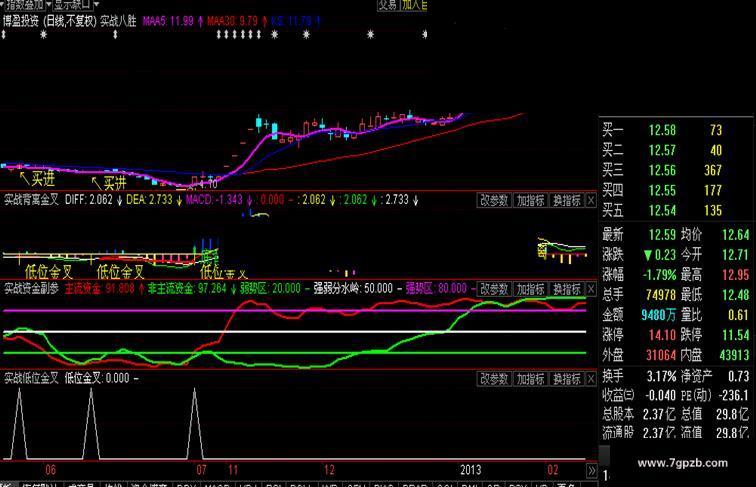The height and width of the screenshot is (487, 756).
Task: Click the 加入自 button at the top
Action: [414, 5]
